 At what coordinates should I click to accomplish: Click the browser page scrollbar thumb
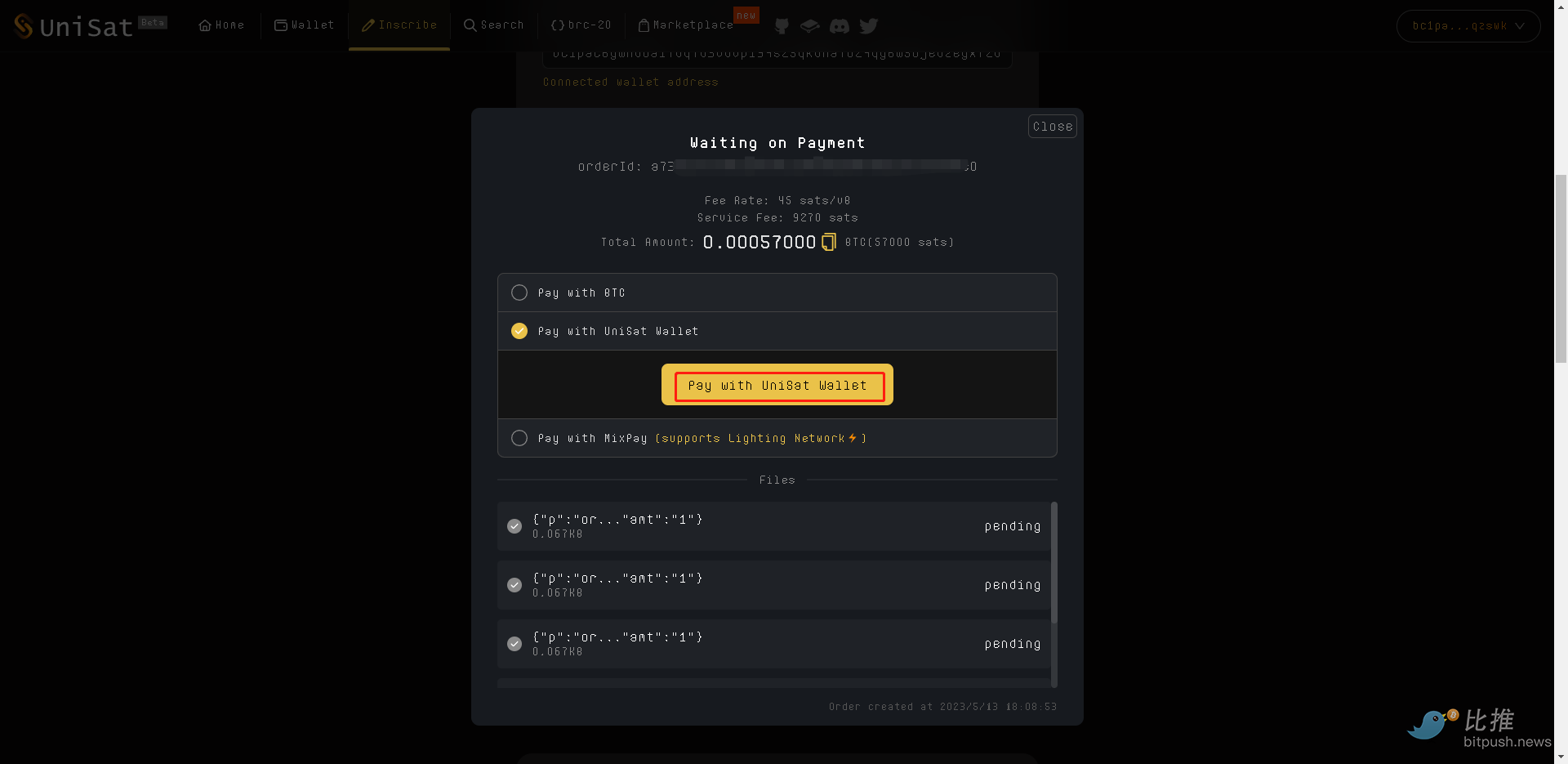pyautogui.click(x=1561, y=268)
